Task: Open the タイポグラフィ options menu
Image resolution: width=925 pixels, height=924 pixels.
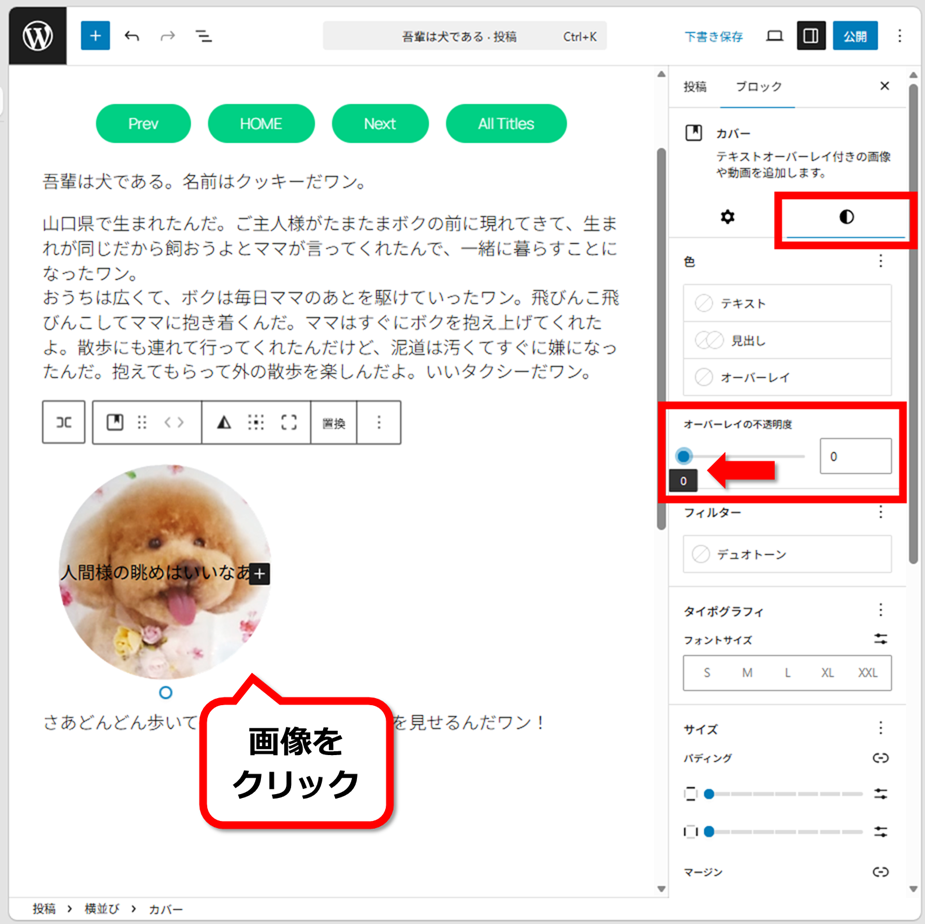Action: tap(880, 610)
